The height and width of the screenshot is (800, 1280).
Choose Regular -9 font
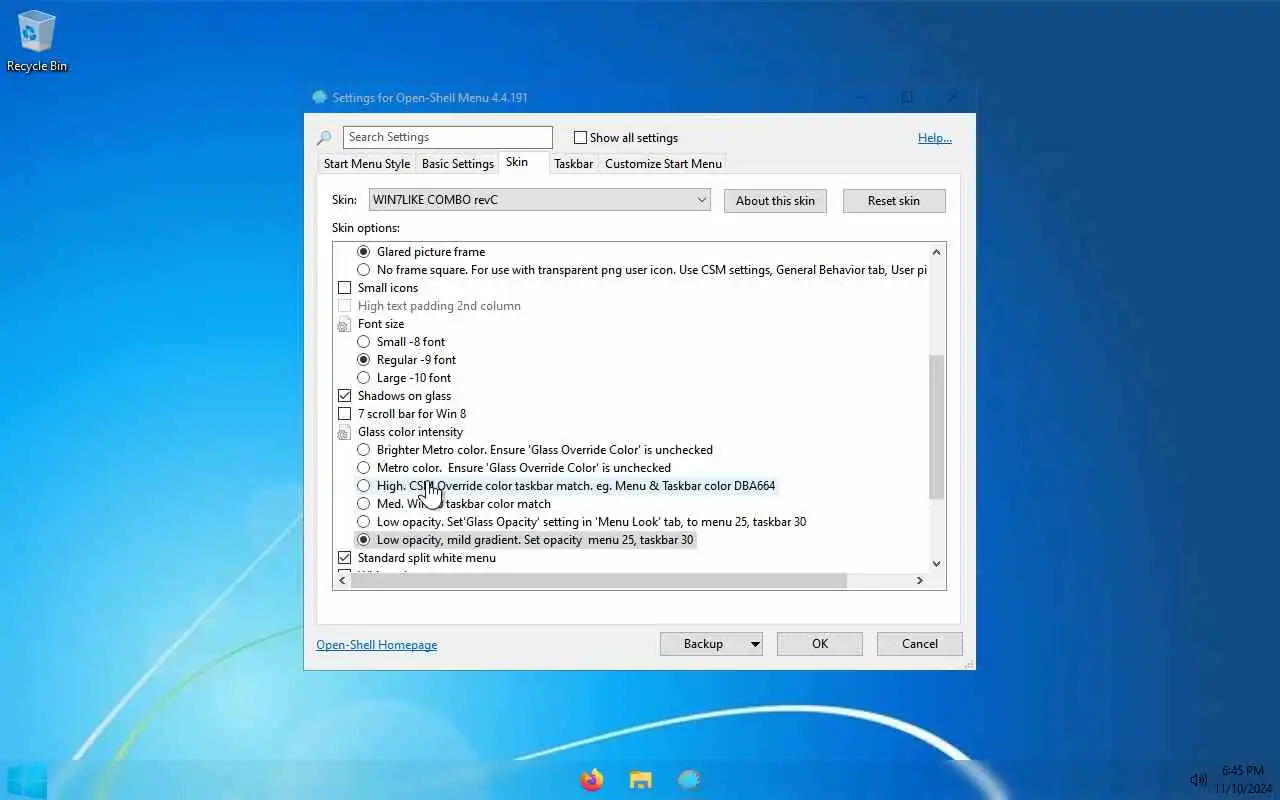click(x=364, y=360)
